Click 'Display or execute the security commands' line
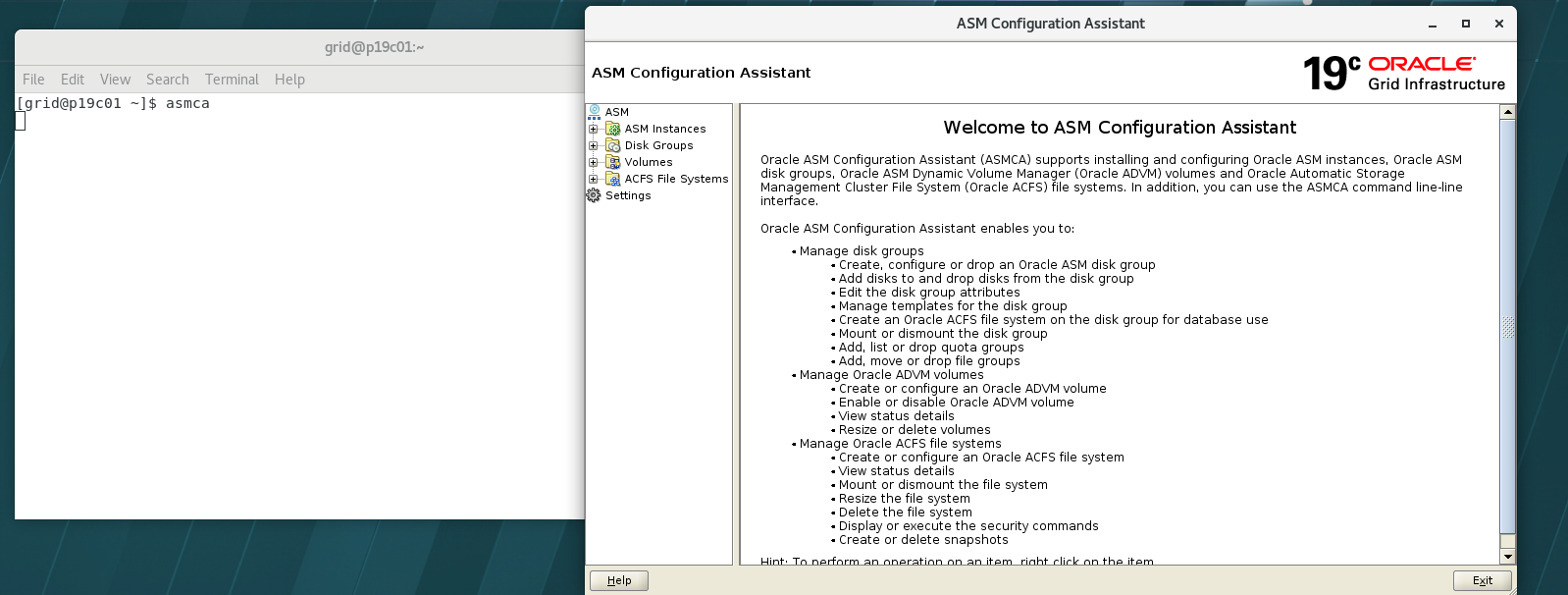This screenshot has height=595, width=1568. coord(968,526)
